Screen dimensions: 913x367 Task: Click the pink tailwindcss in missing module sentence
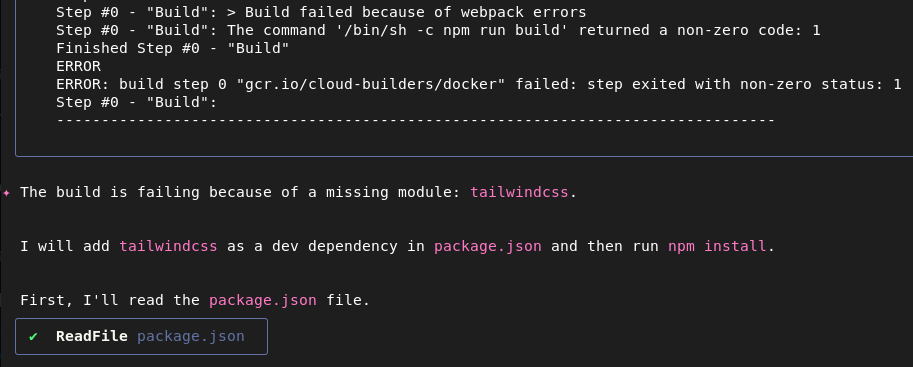coord(519,192)
